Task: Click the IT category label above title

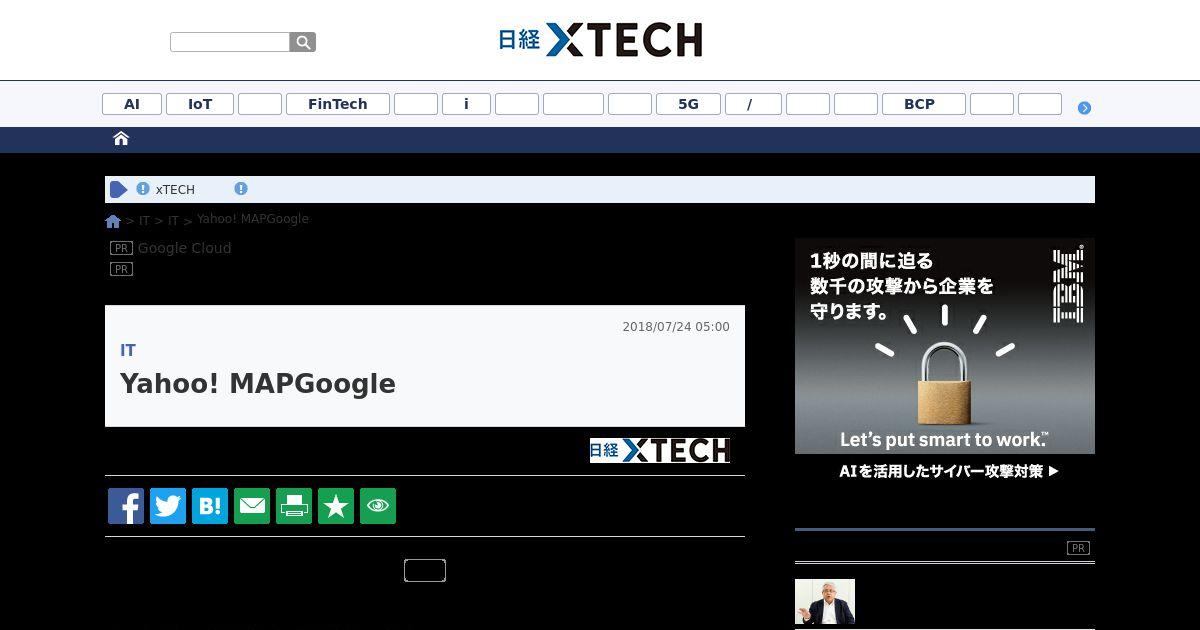Action: click(x=128, y=350)
